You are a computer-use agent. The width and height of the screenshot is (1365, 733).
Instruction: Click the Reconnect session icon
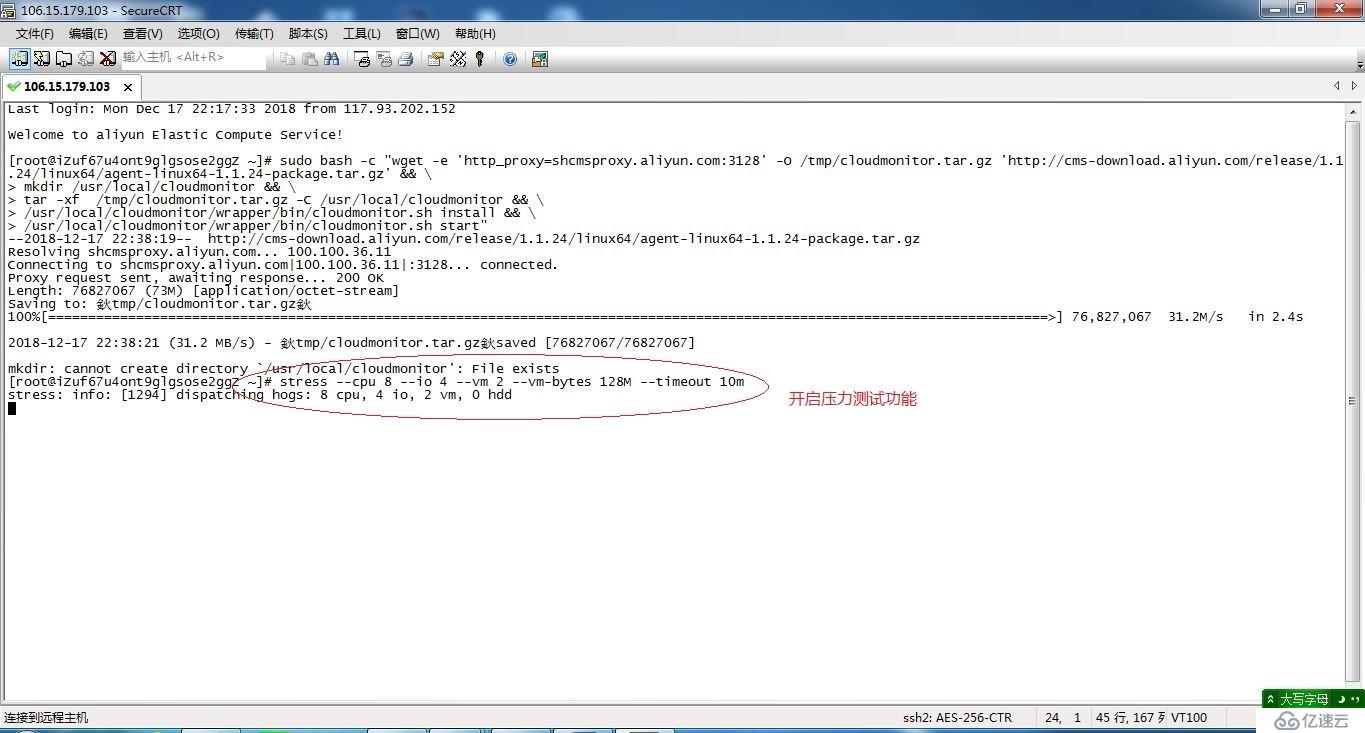(x=86, y=59)
